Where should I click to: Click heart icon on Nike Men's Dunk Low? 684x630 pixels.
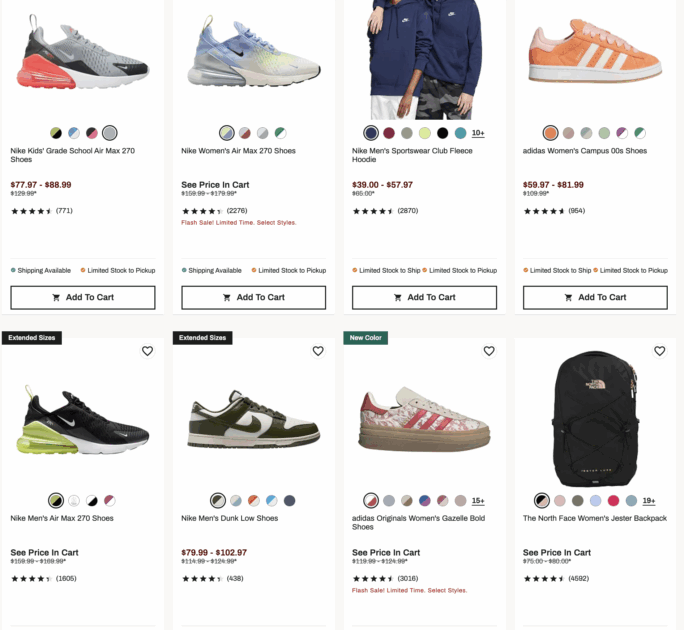coord(318,351)
